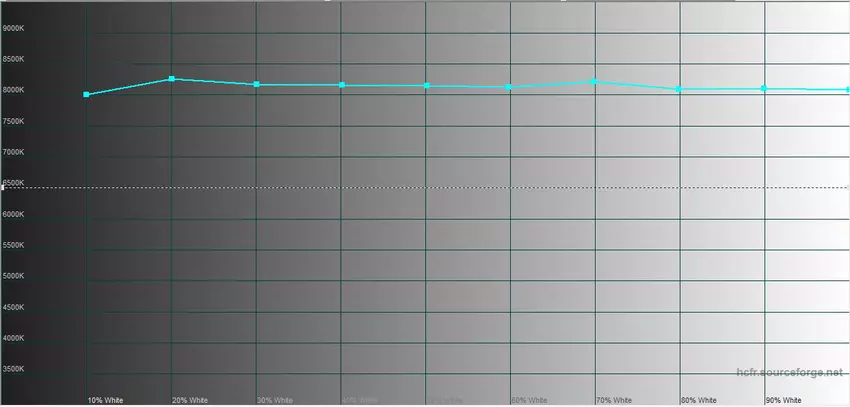
Task: Select the 60% White data point
Action: point(509,87)
